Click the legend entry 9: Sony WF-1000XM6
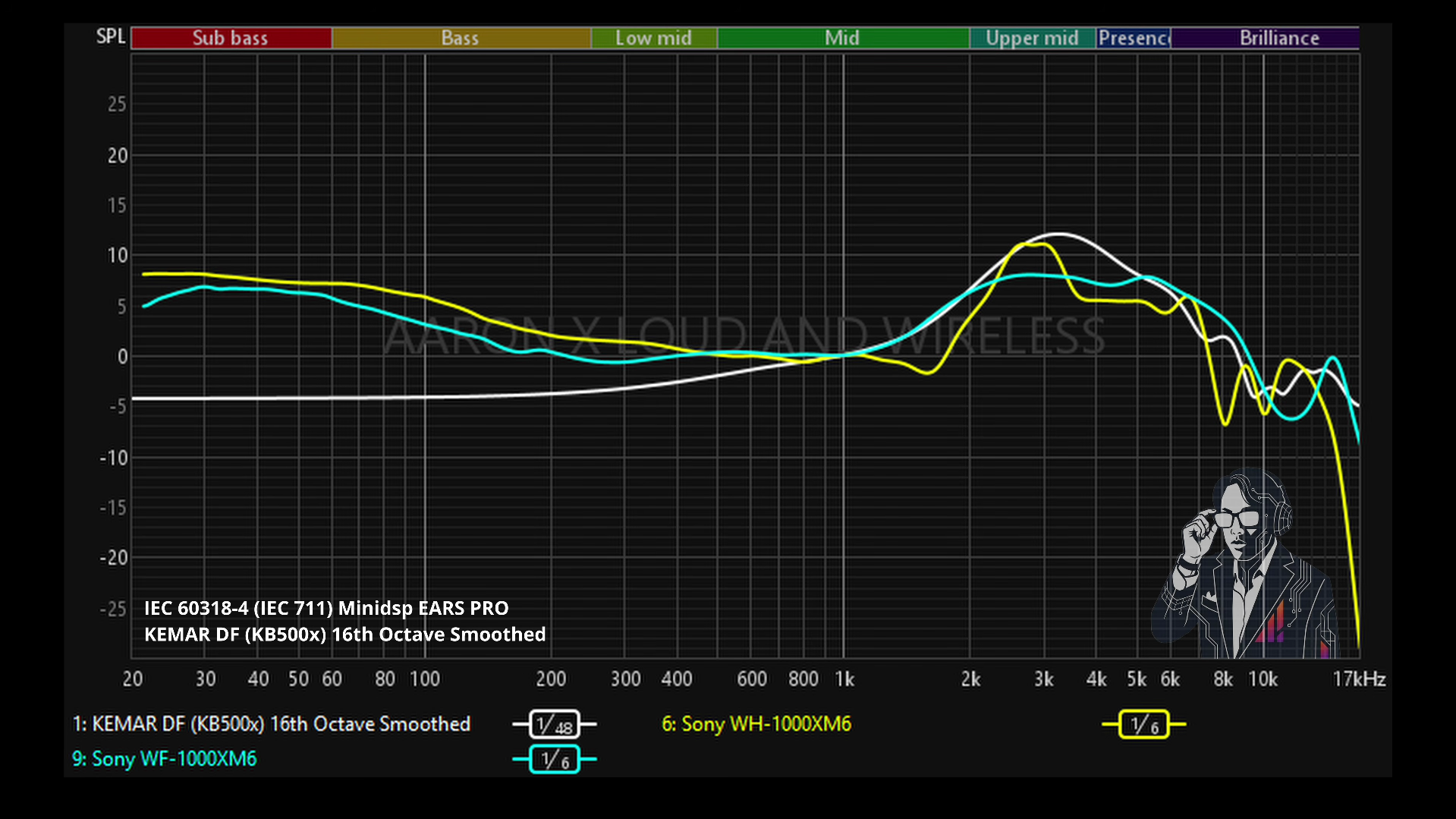This screenshot has width=1456, height=819. [165, 759]
